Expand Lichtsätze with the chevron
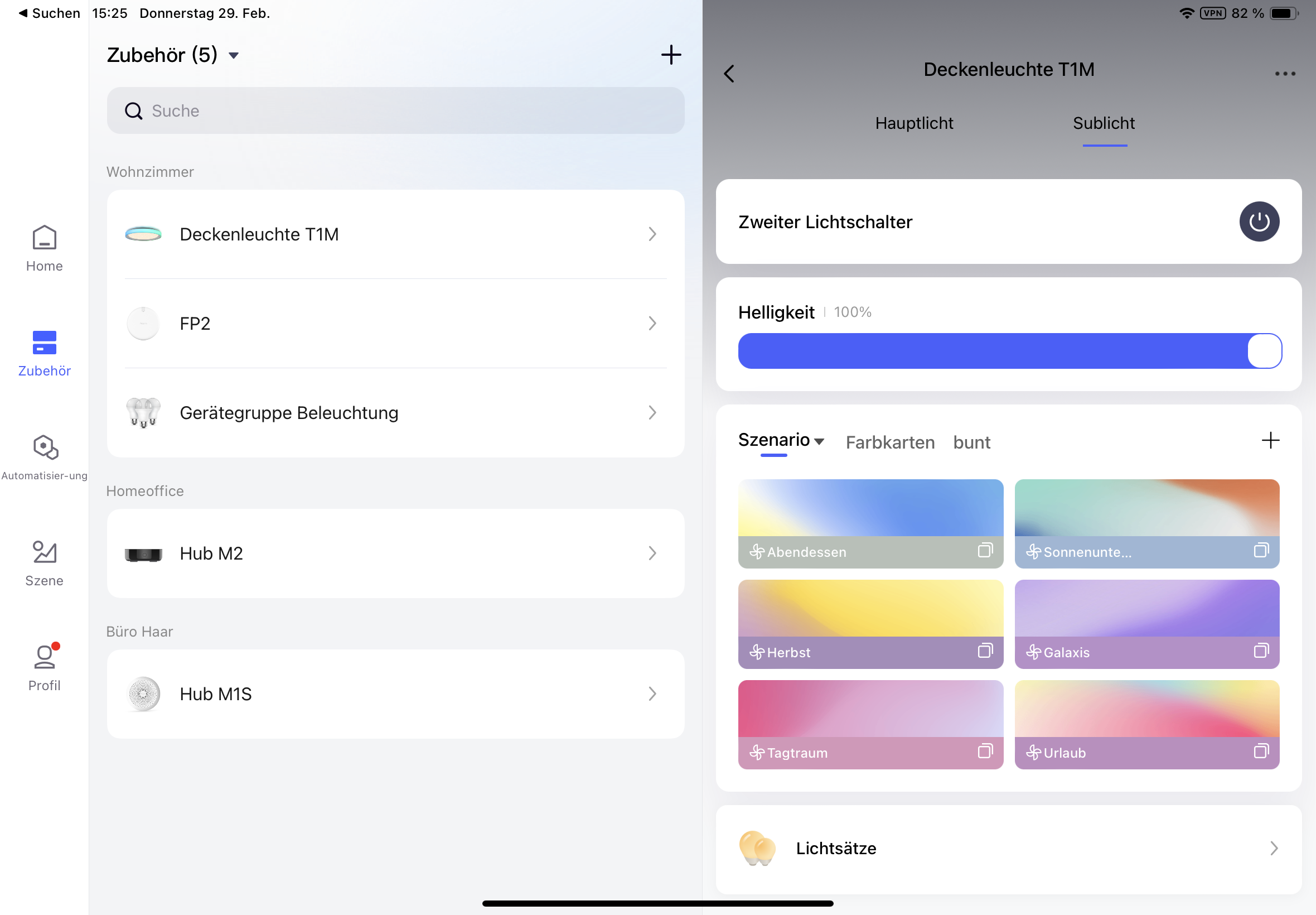The image size is (1316, 915). pyautogui.click(x=1274, y=848)
